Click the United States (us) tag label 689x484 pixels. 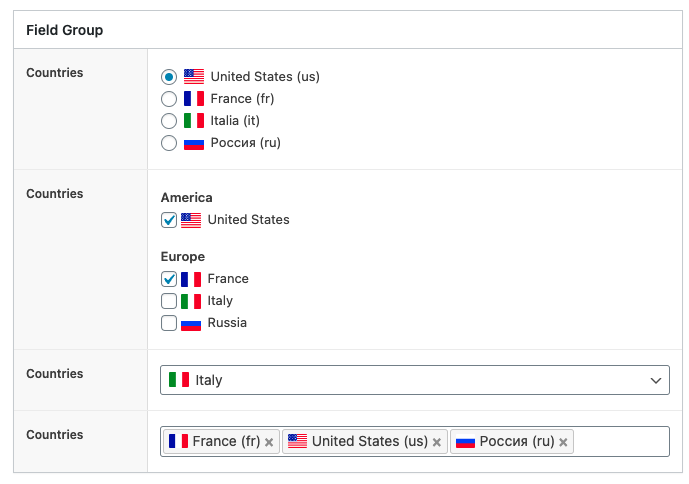(370, 441)
